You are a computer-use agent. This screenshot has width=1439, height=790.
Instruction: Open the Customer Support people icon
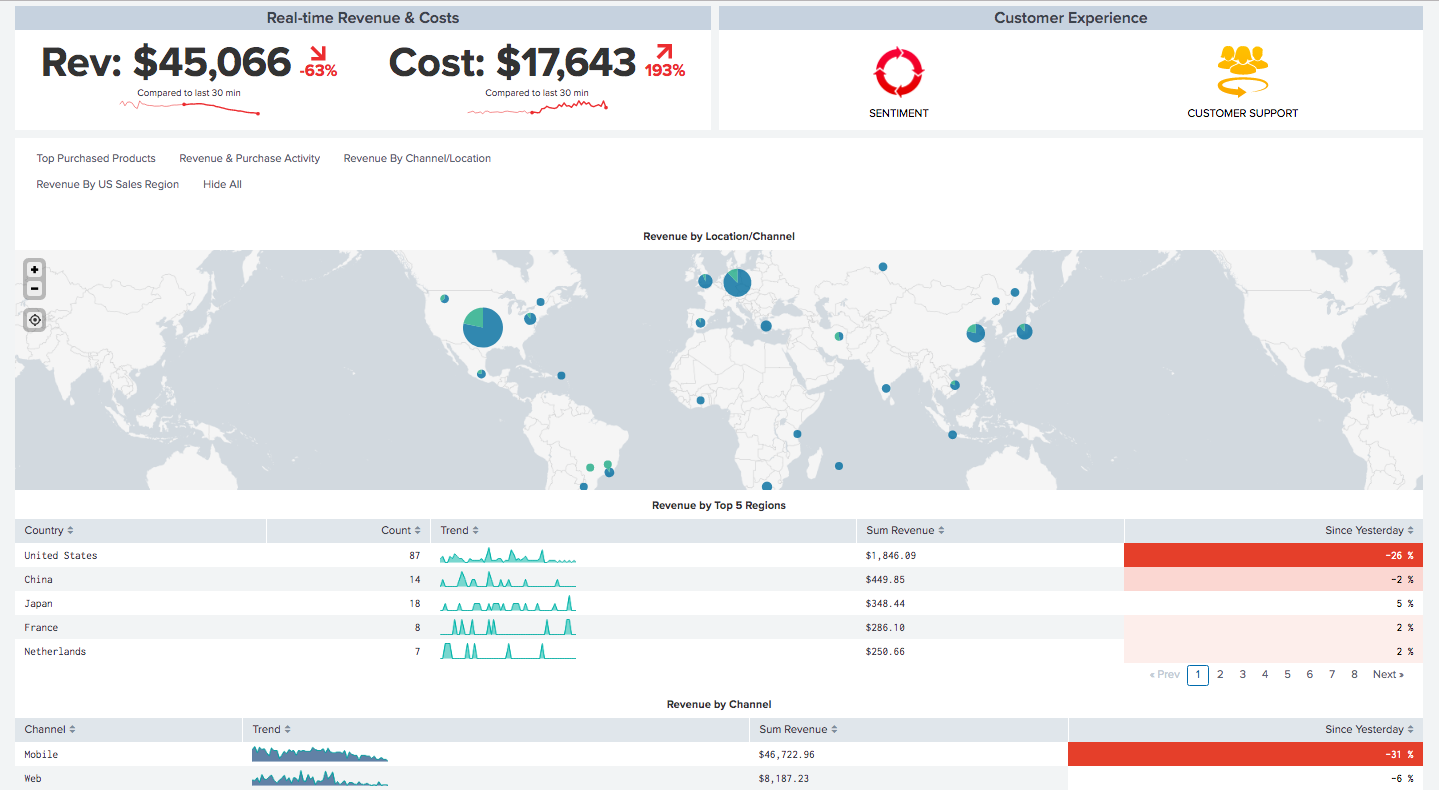[x=1242, y=72]
